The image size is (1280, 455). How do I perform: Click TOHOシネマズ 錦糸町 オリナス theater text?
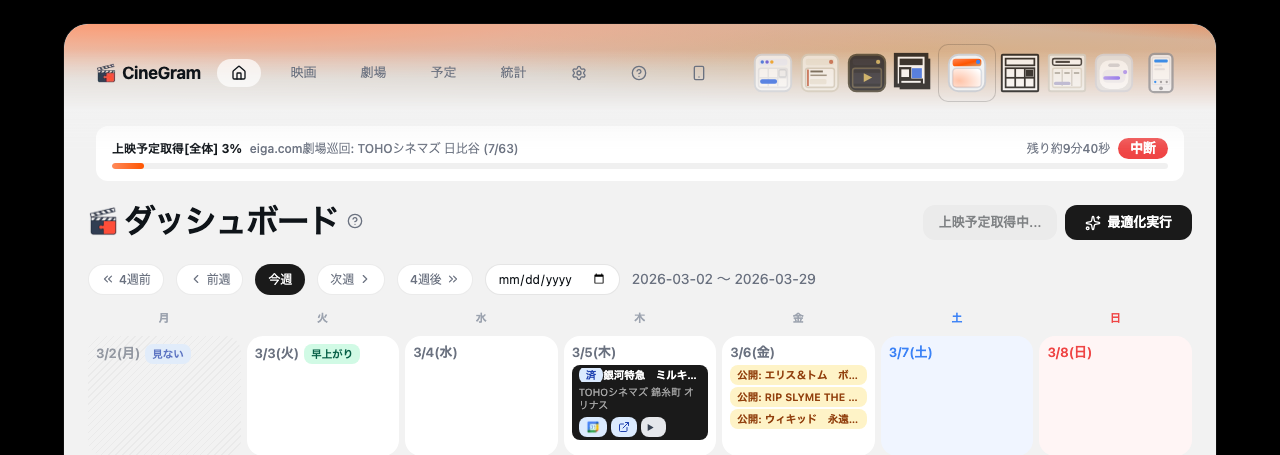pos(638,399)
